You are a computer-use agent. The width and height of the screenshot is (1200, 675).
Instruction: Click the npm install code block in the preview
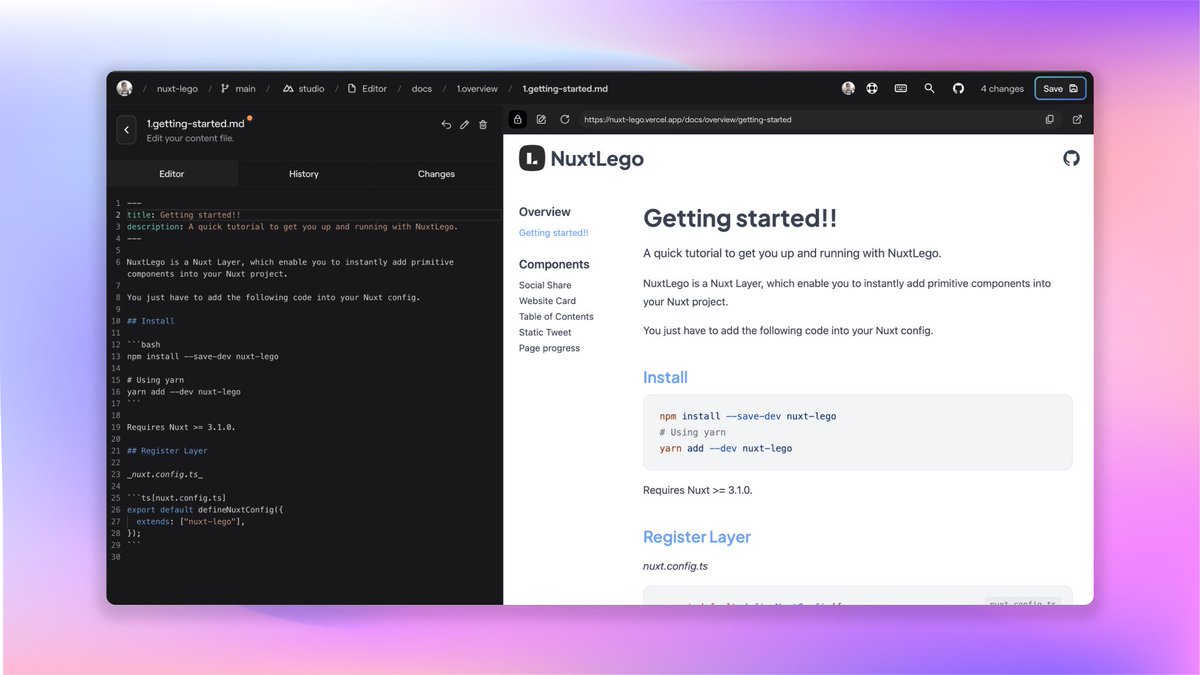tap(857, 432)
